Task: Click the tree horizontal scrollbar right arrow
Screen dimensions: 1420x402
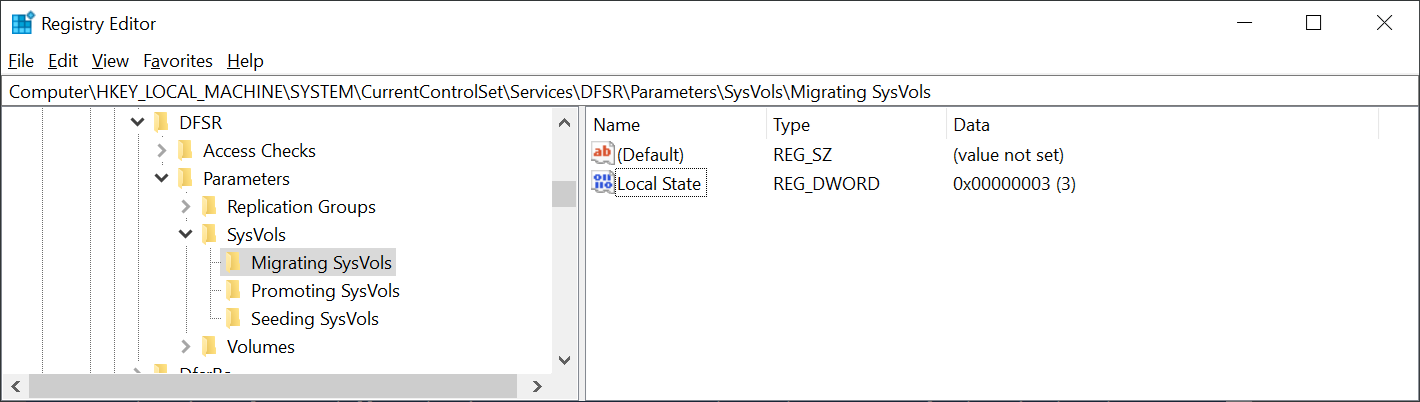Action: point(537,386)
